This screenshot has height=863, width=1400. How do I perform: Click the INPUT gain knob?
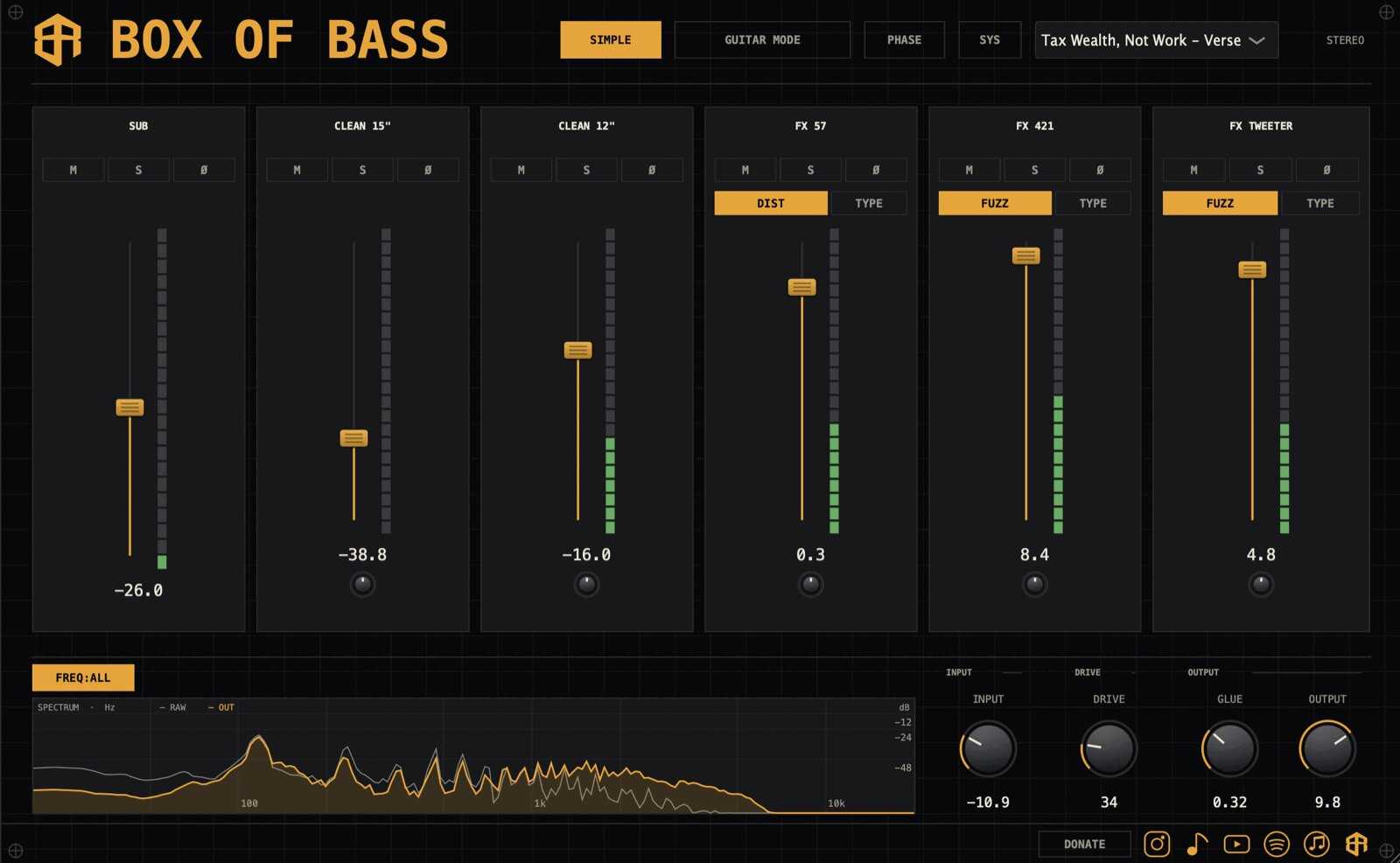pyautogui.click(x=988, y=748)
